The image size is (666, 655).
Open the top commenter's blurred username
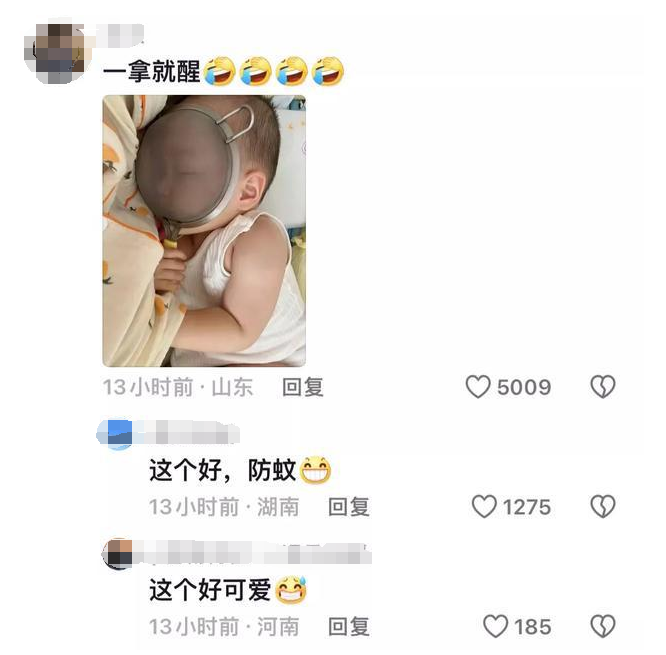(120, 34)
